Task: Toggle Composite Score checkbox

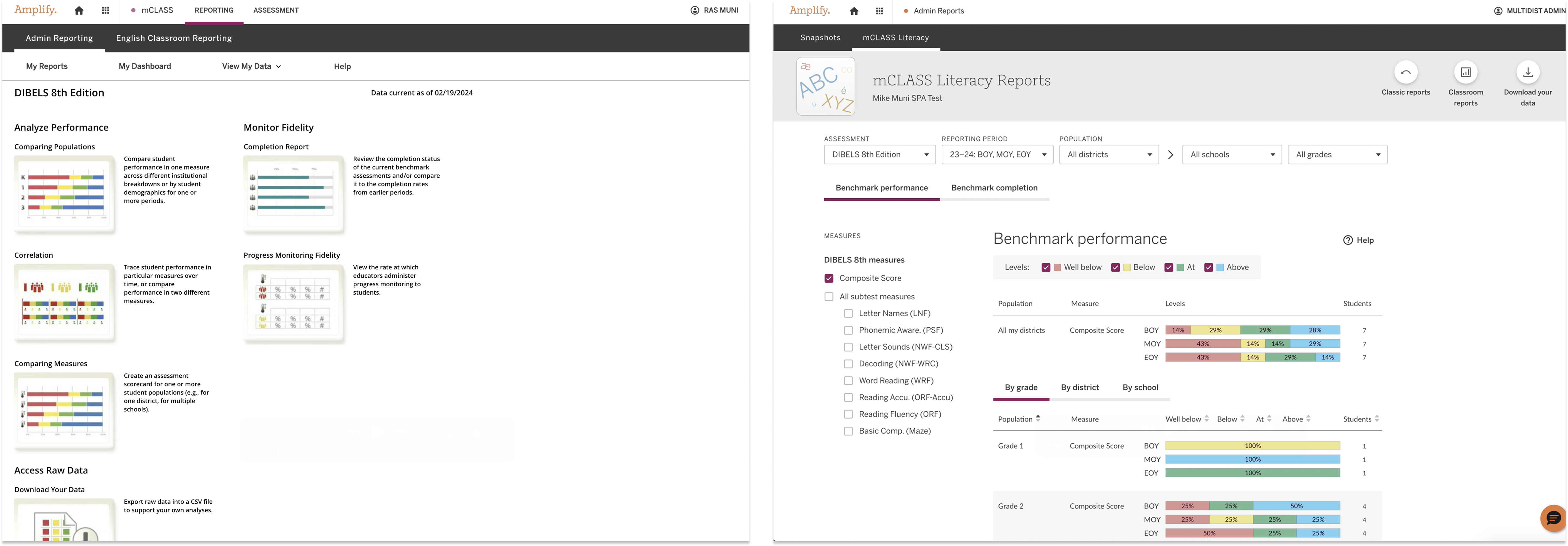Action: click(828, 278)
